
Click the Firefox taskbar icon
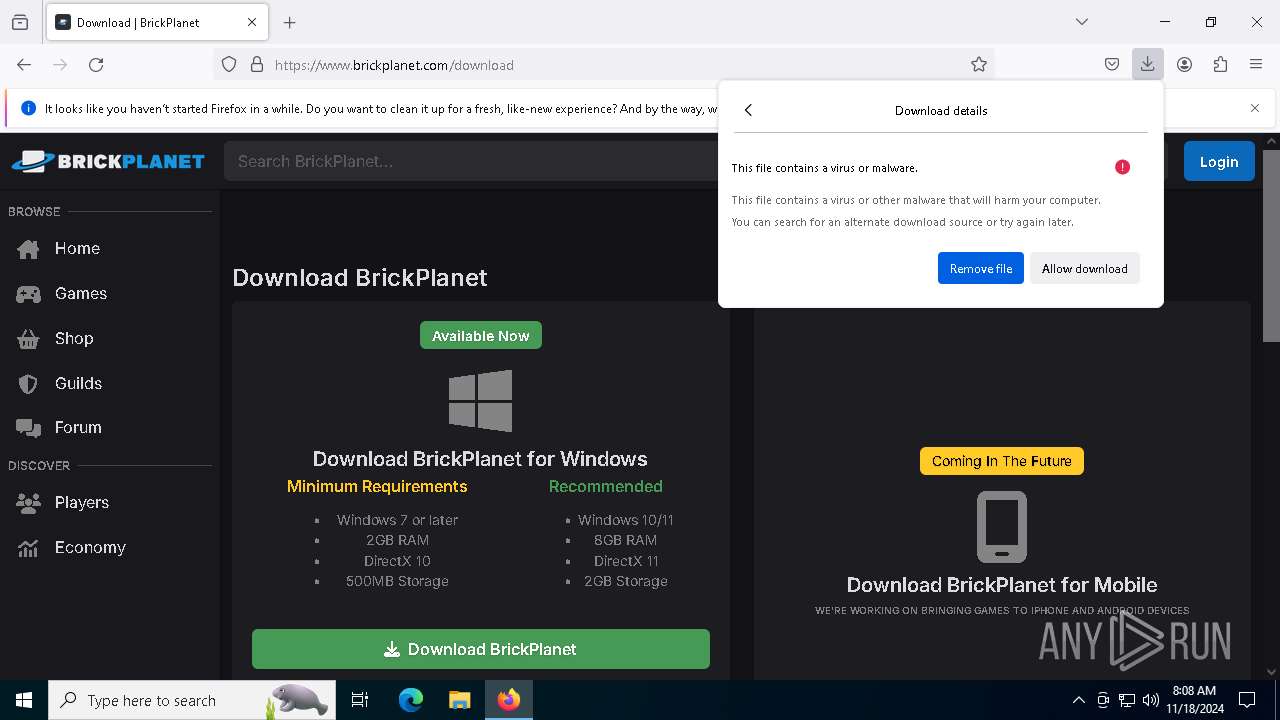coord(509,700)
